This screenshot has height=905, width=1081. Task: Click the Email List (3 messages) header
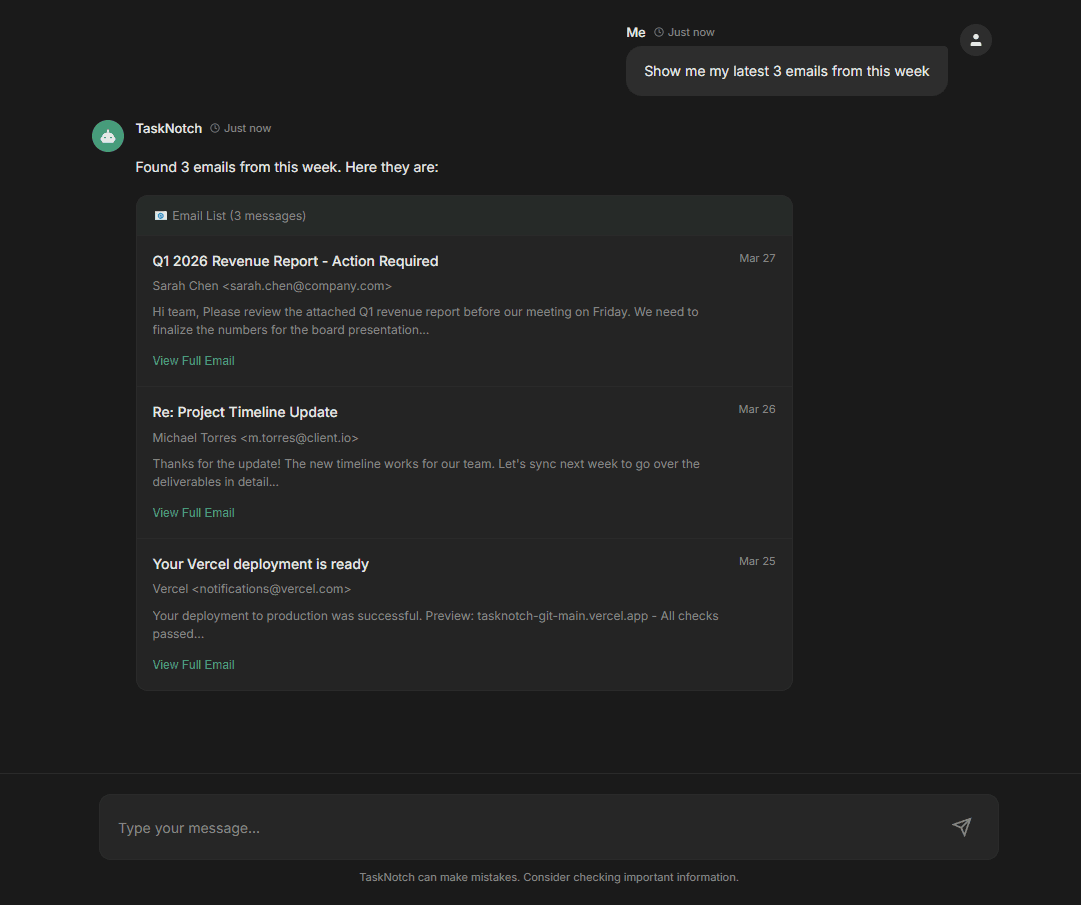point(464,216)
